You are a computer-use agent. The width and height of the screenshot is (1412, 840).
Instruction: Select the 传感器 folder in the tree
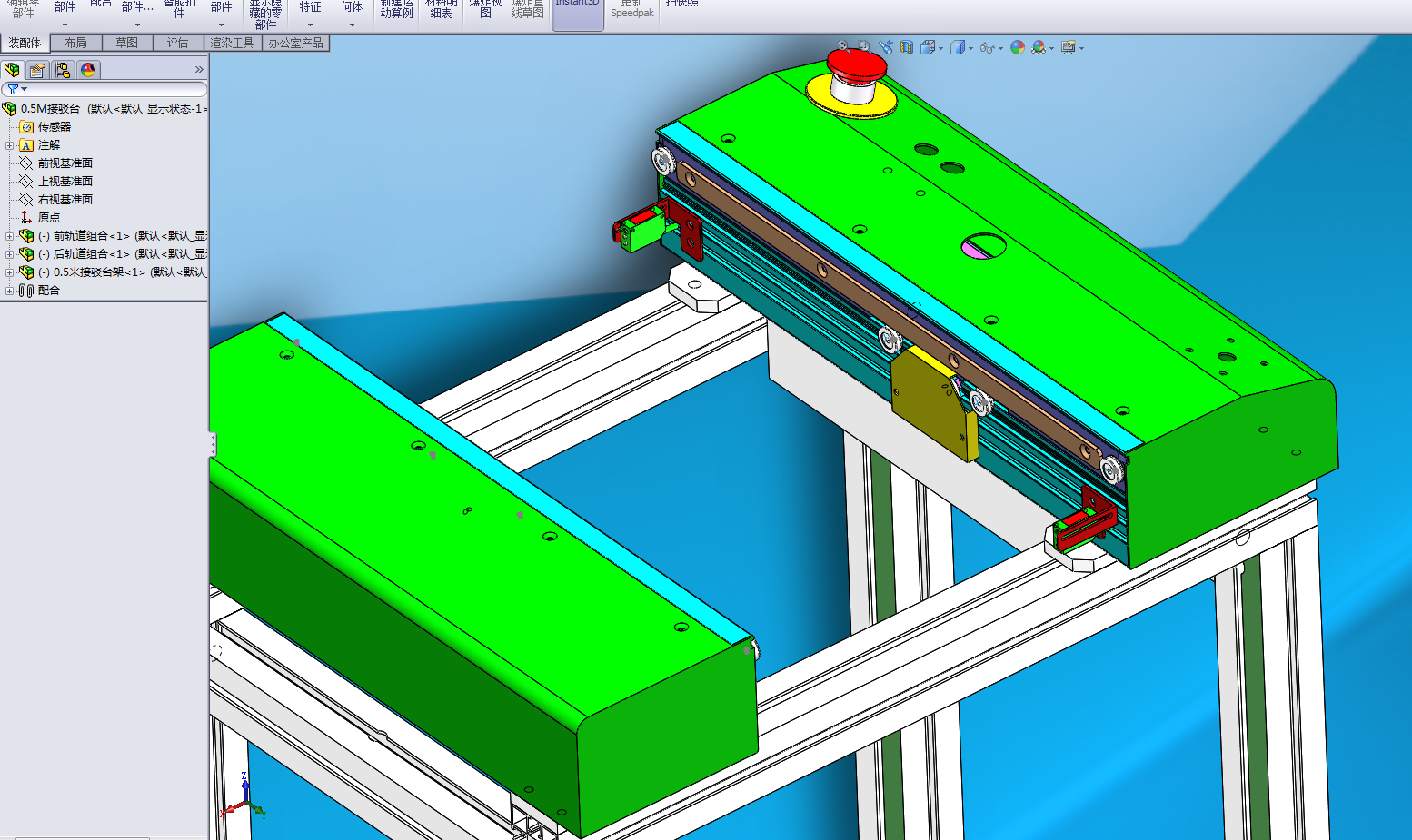tap(45, 127)
